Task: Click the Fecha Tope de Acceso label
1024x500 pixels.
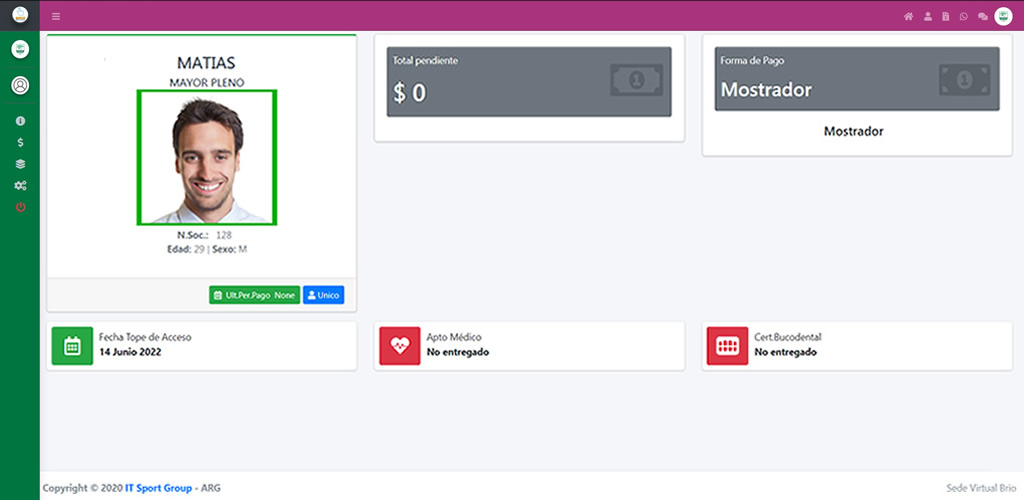Action: click(145, 337)
